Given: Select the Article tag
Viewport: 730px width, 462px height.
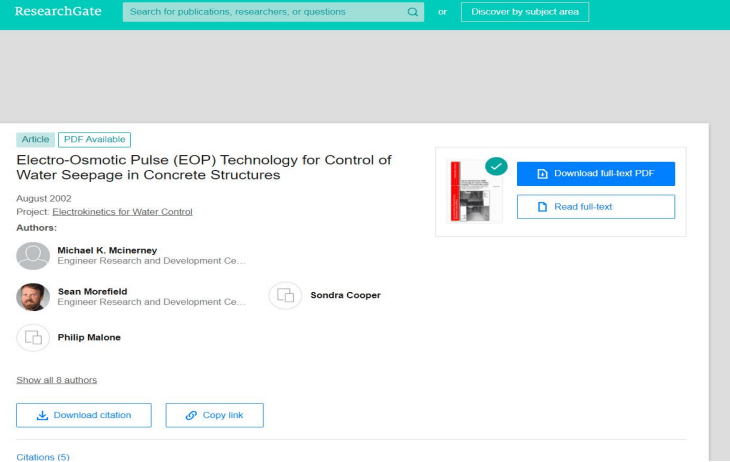Looking at the screenshot, I should [35, 139].
